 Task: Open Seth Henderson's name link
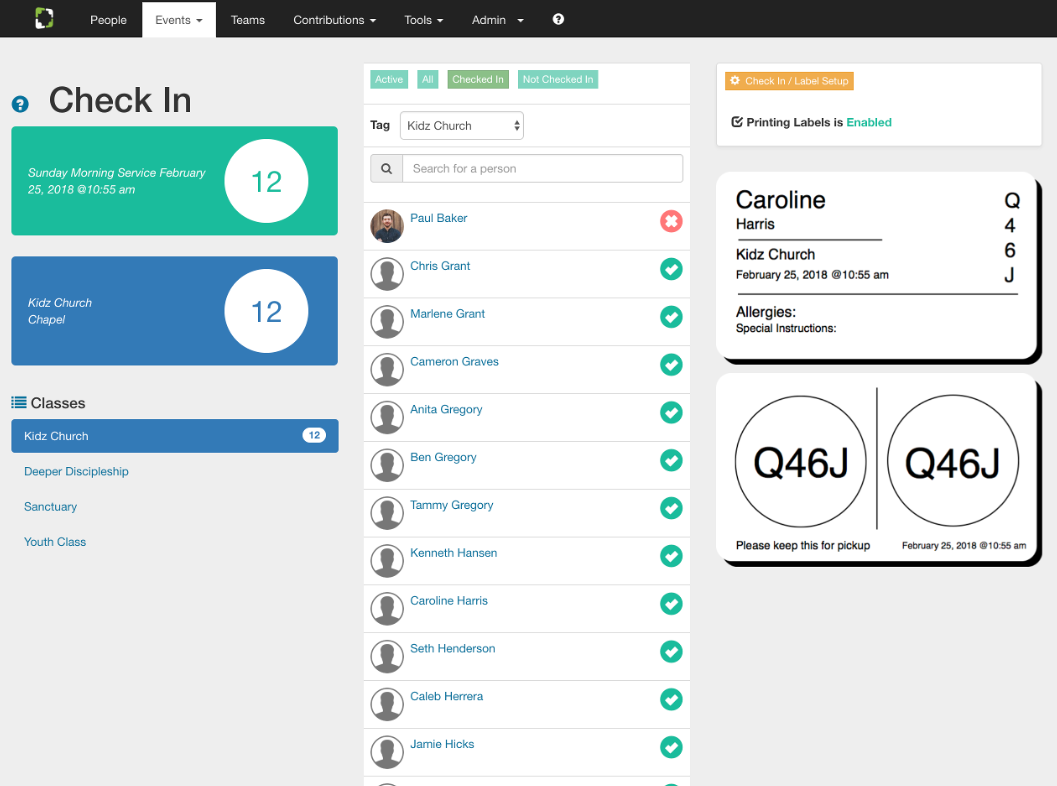pos(453,648)
